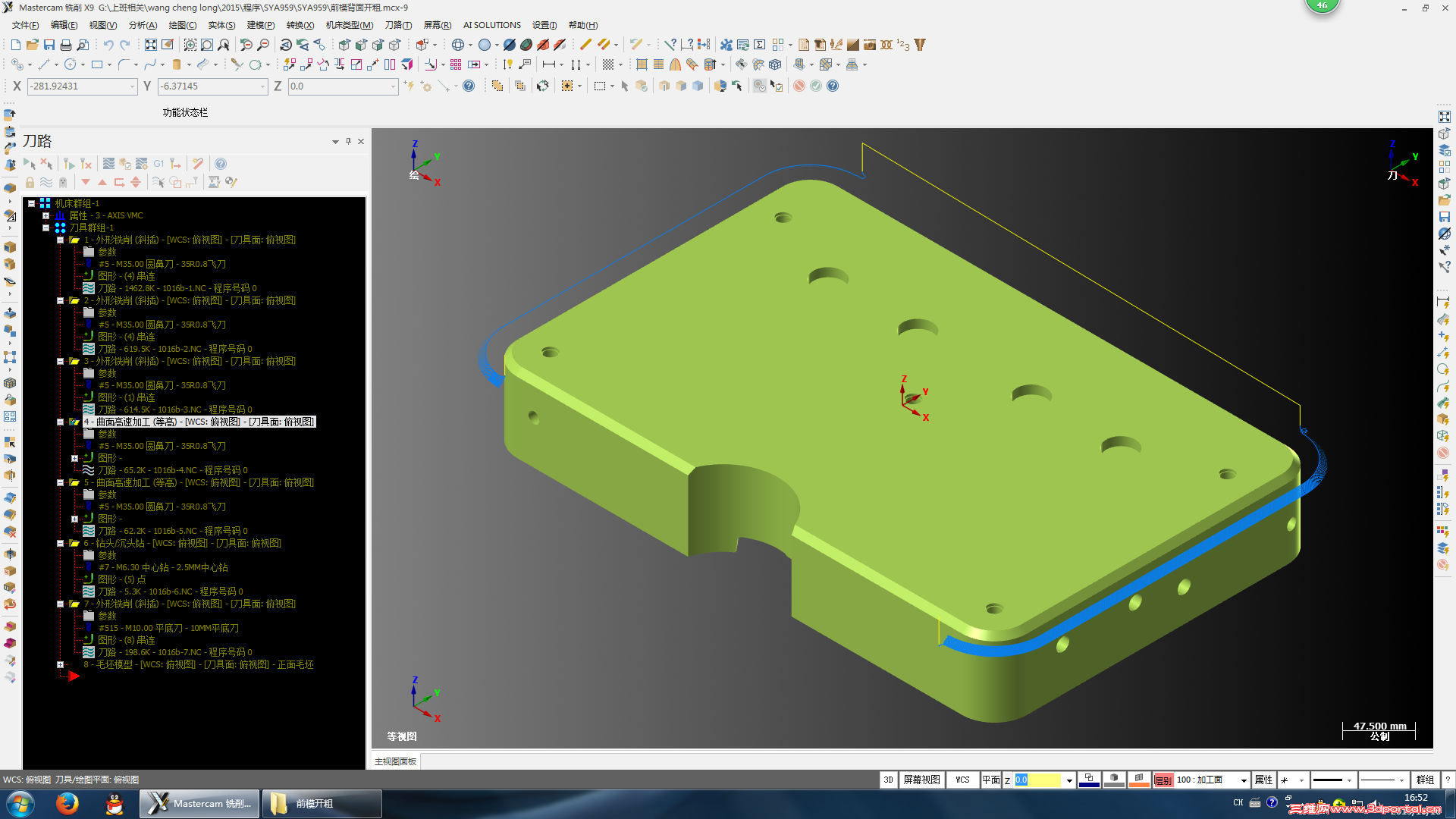
Task: Click the 屏幕视图 status bar button
Action: 921,780
